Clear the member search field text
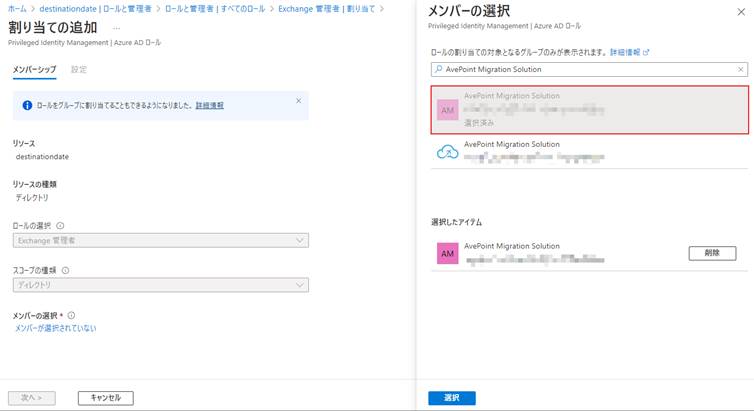 pos(741,70)
